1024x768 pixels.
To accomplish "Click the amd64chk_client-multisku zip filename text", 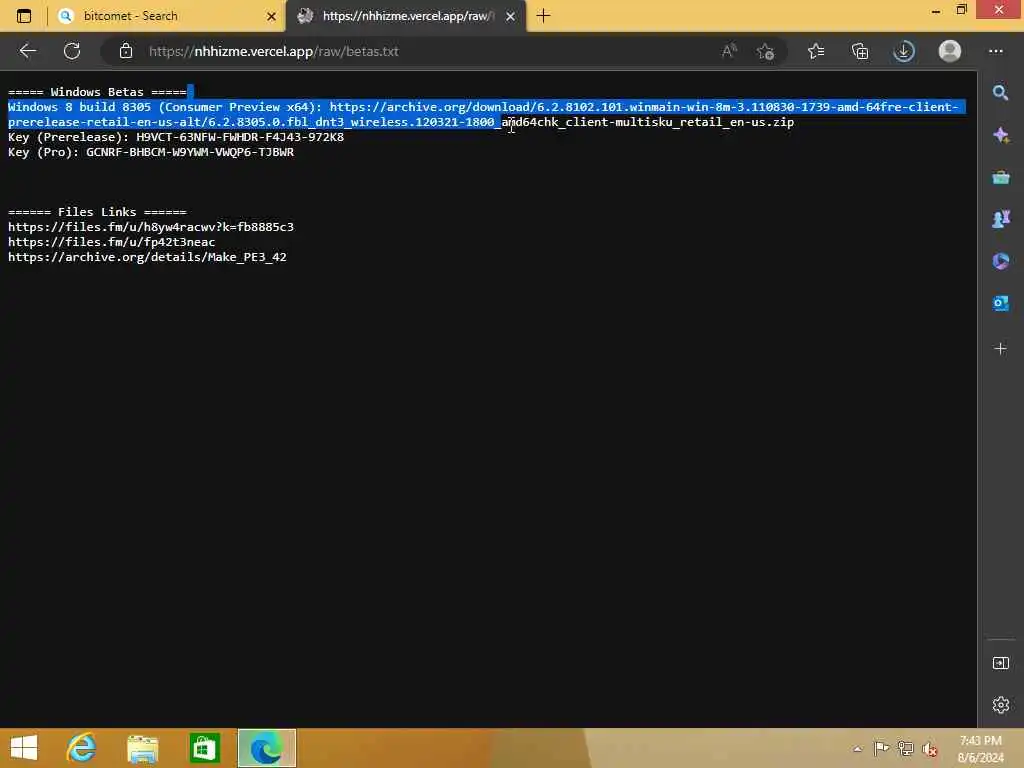I will click(647, 122).
